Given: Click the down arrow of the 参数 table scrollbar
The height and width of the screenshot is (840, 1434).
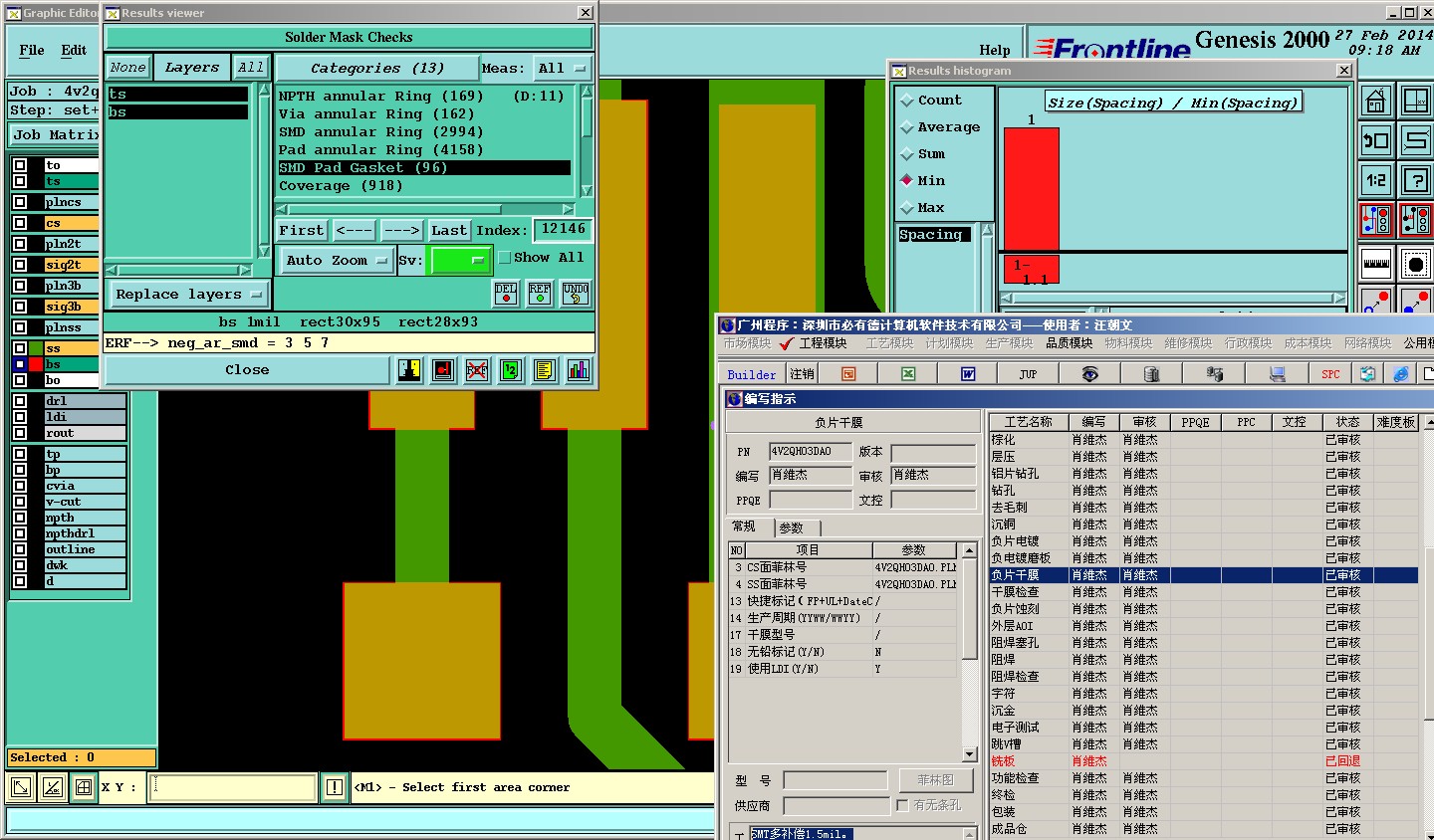Looking at the screenshot, I should coord(969,754).
